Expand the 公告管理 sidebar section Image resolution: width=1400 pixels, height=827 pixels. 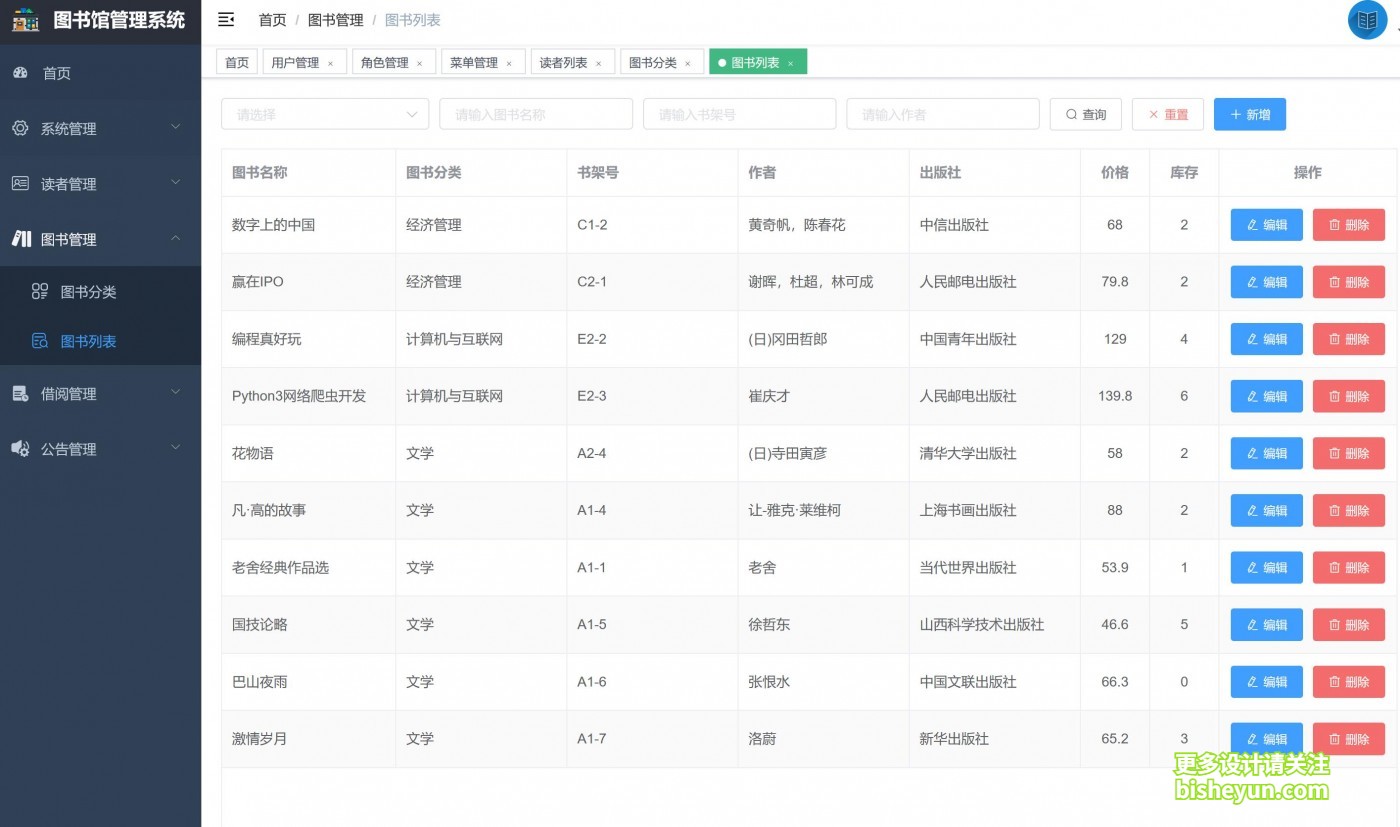(100, 448)
